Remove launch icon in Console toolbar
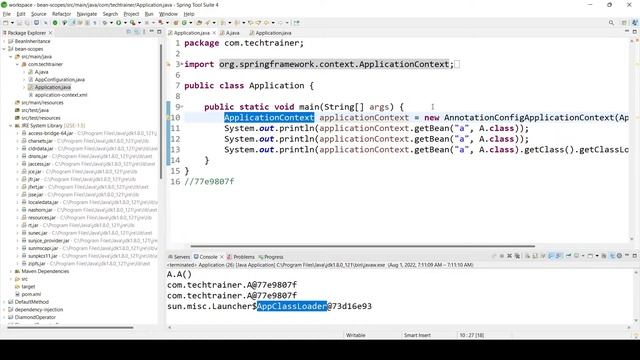Screen dimensions: 640x360 [509, 256]
